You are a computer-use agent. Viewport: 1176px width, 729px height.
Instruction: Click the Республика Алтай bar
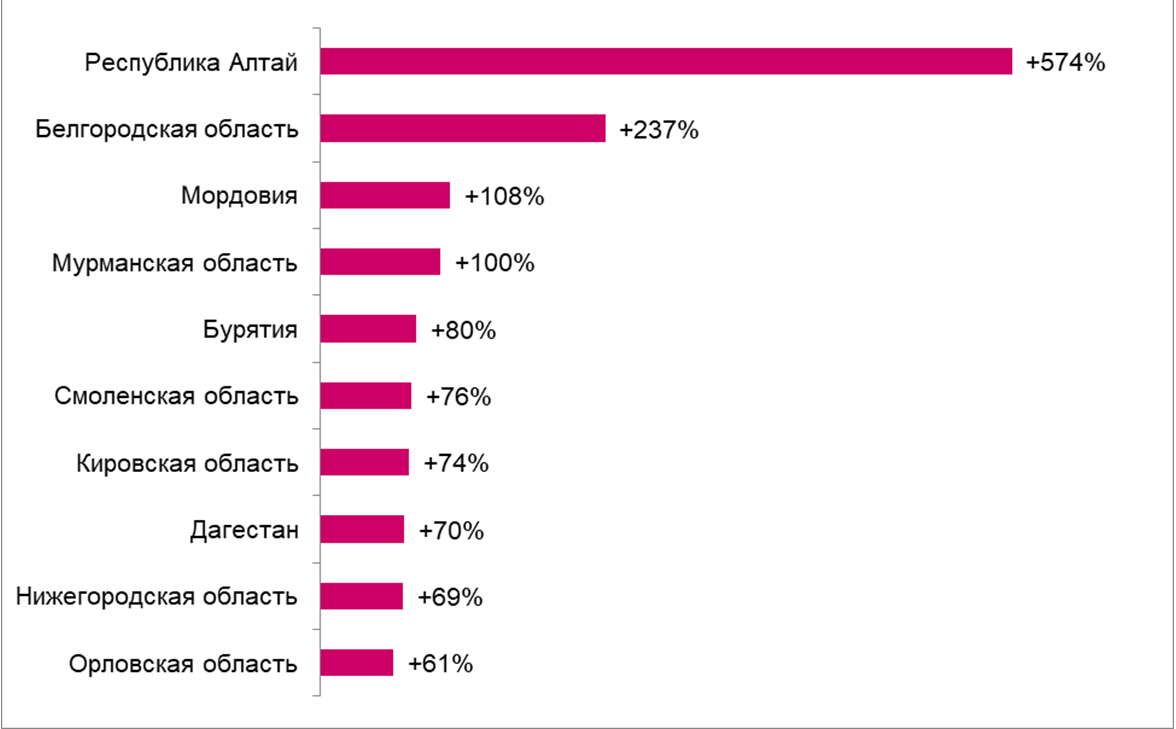tap(666, 62)
